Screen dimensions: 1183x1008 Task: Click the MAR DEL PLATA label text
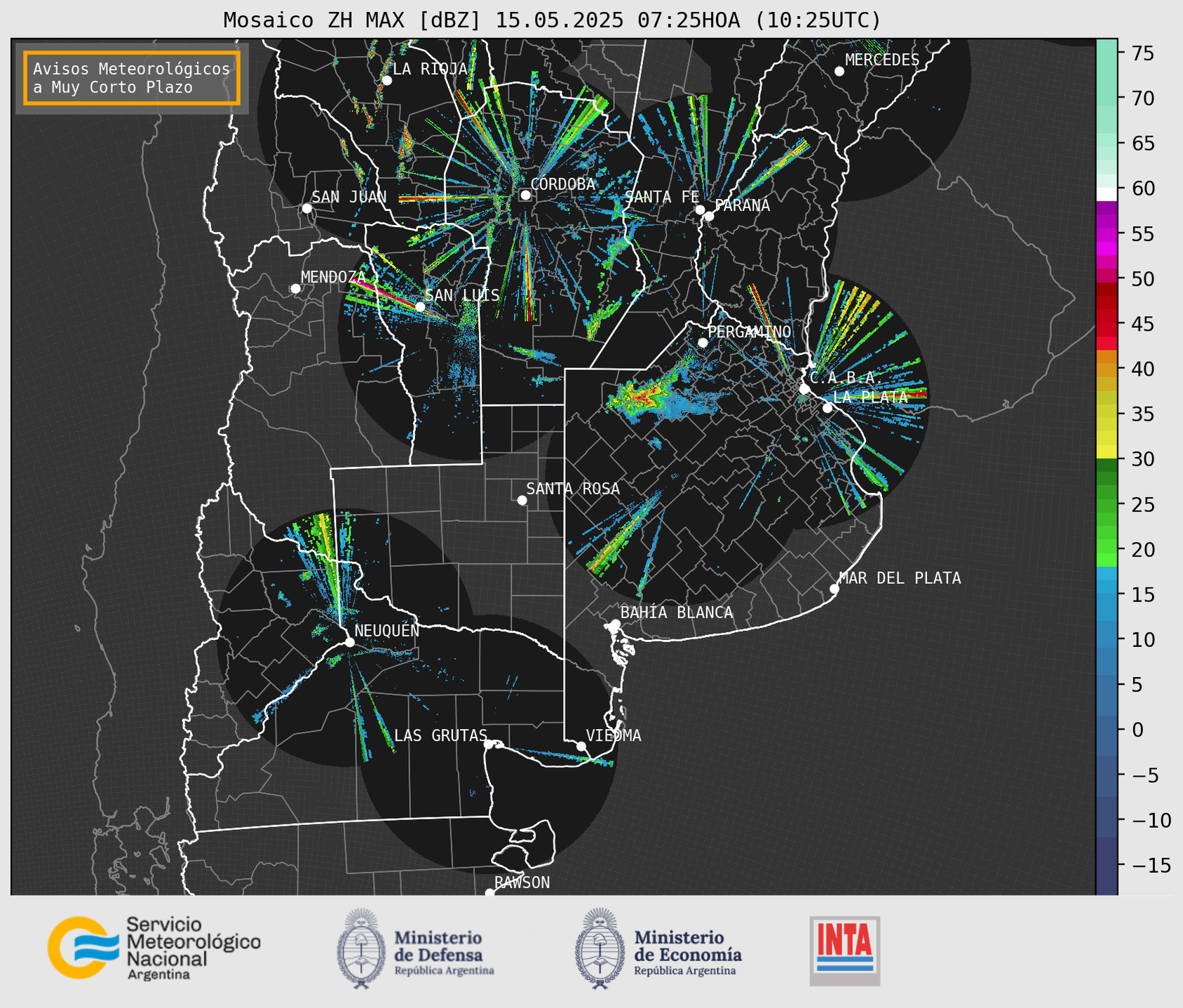point(900,578)
